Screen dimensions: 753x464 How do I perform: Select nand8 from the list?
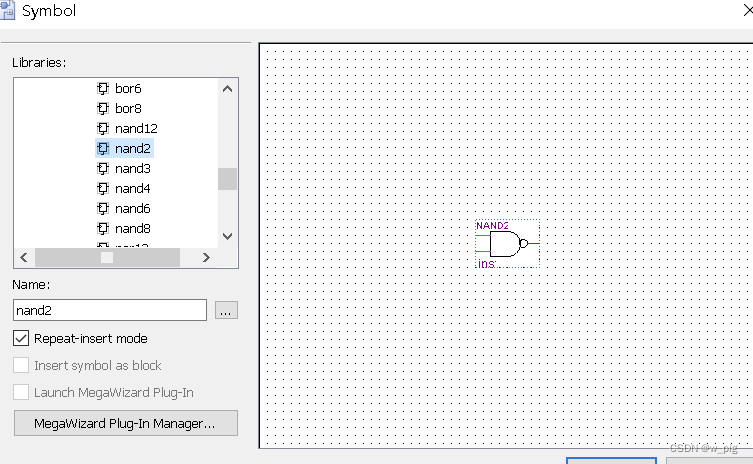click(133, 229)
